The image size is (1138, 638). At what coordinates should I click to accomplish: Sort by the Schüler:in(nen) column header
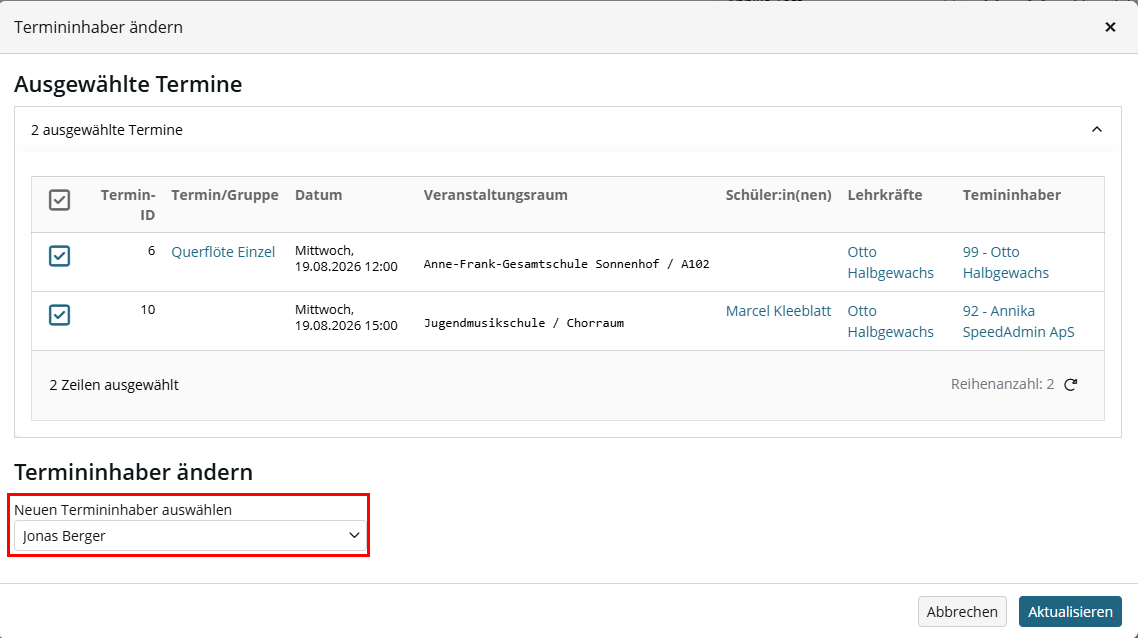[x=778, y=195]
